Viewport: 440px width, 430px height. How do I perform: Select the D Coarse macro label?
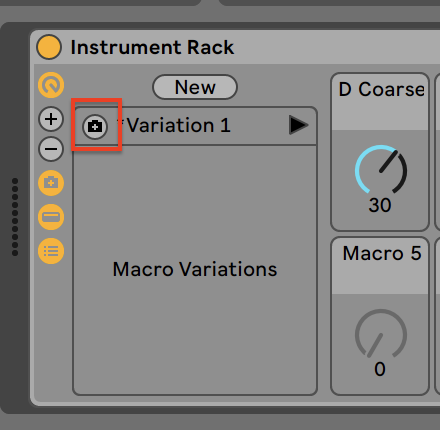pyautogui.click(x=381, y=89)
